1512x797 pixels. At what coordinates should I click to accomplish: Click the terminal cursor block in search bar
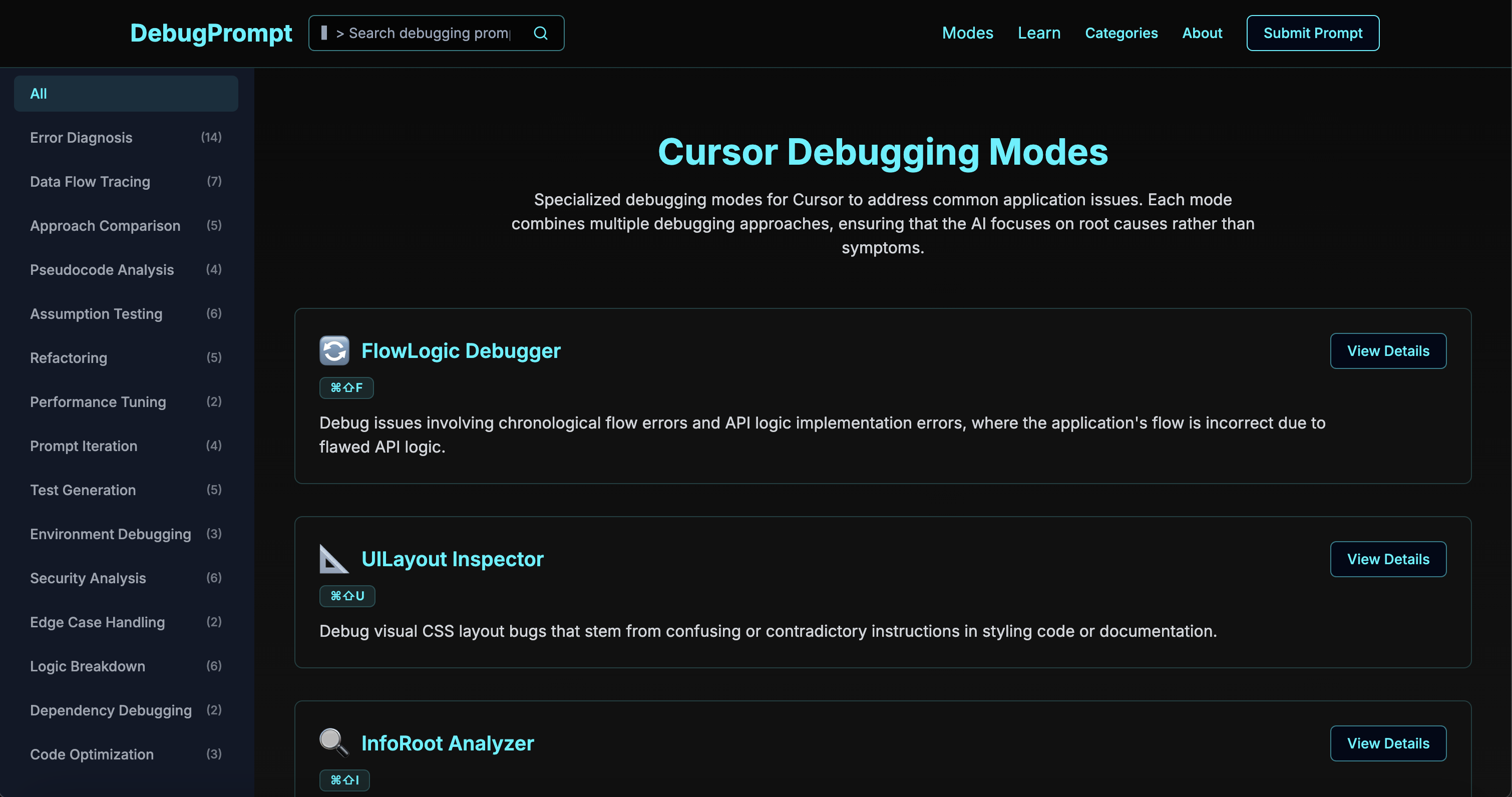[x=324, y=33]
